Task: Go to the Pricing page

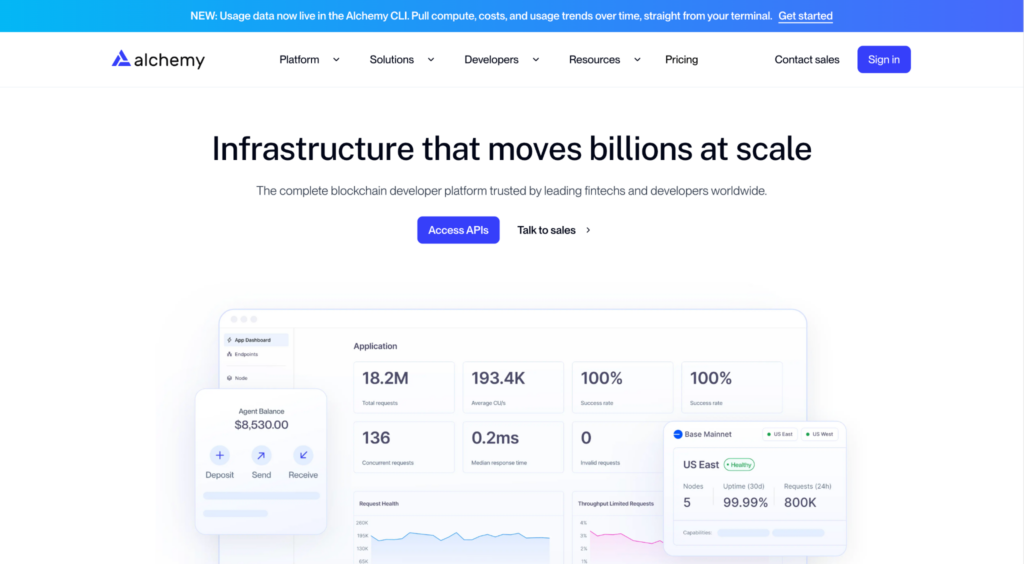Action: [681, 59]
